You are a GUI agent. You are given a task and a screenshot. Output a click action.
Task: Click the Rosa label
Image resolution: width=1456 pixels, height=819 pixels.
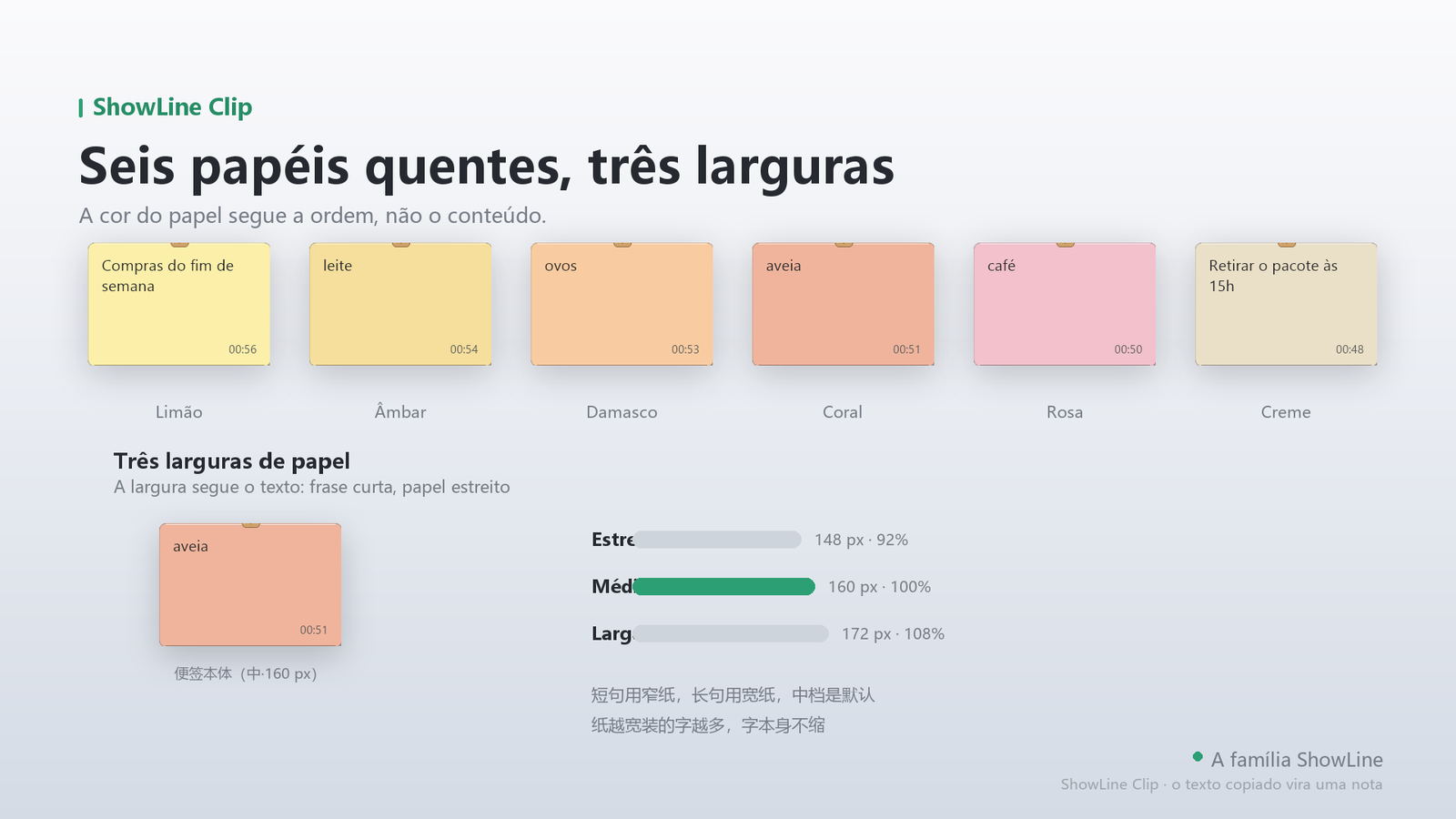tap(1065, 412)
